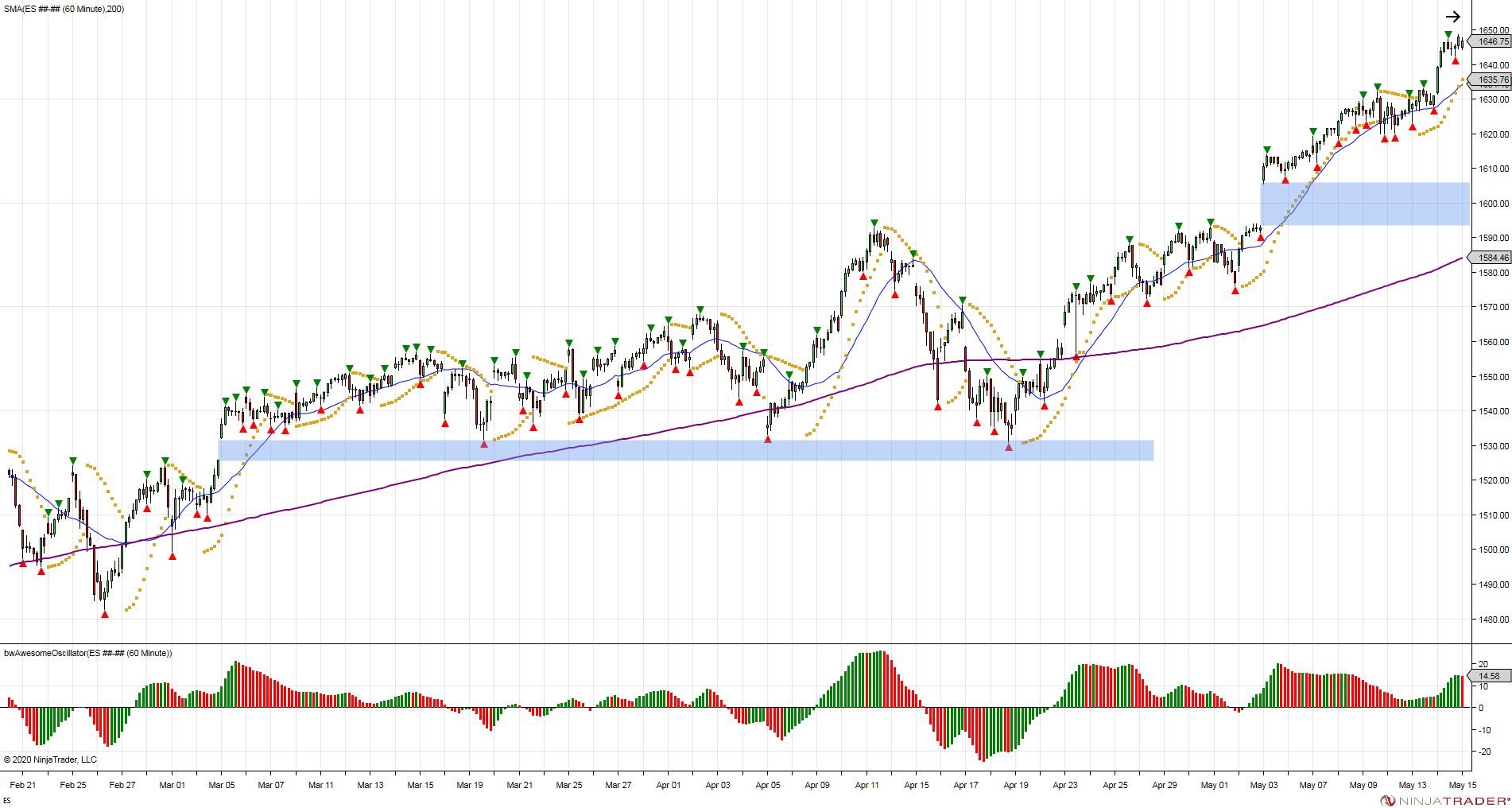Click the © 2020 NinjaTrader, LLC copyright text
This screenshot has width=1512, height=808.
pos(50,759)
